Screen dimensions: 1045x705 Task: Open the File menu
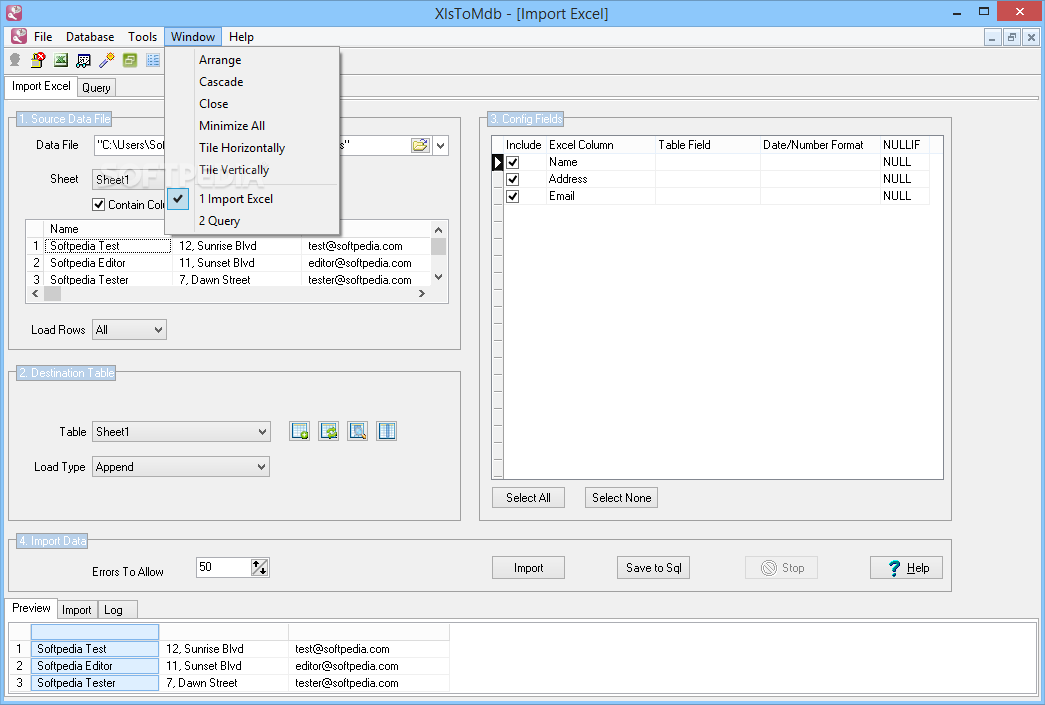(43, 37)
